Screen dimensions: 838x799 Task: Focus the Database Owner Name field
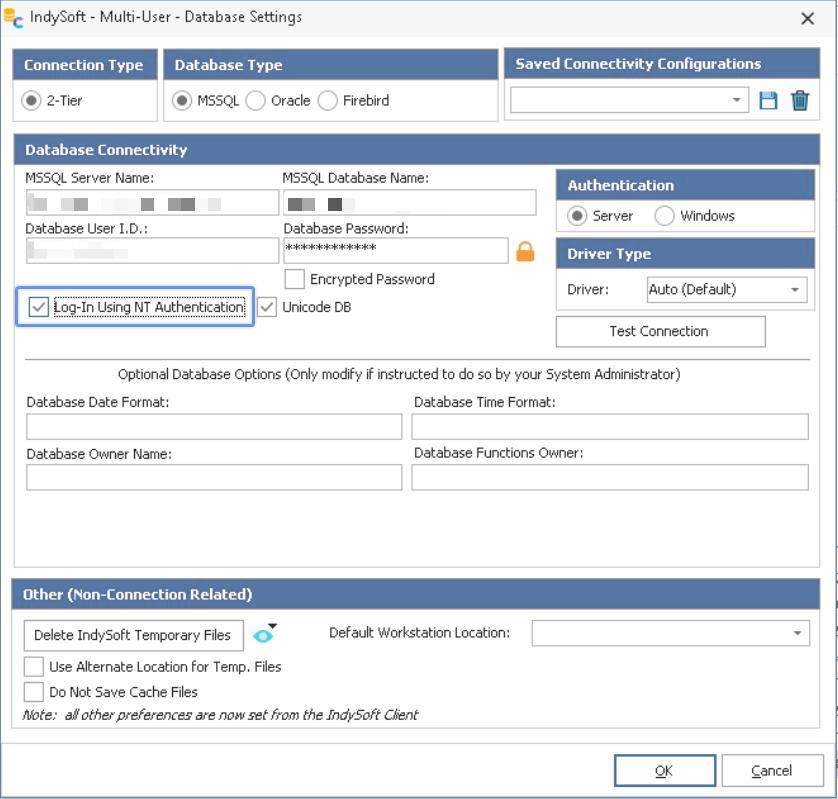[214, 477]
